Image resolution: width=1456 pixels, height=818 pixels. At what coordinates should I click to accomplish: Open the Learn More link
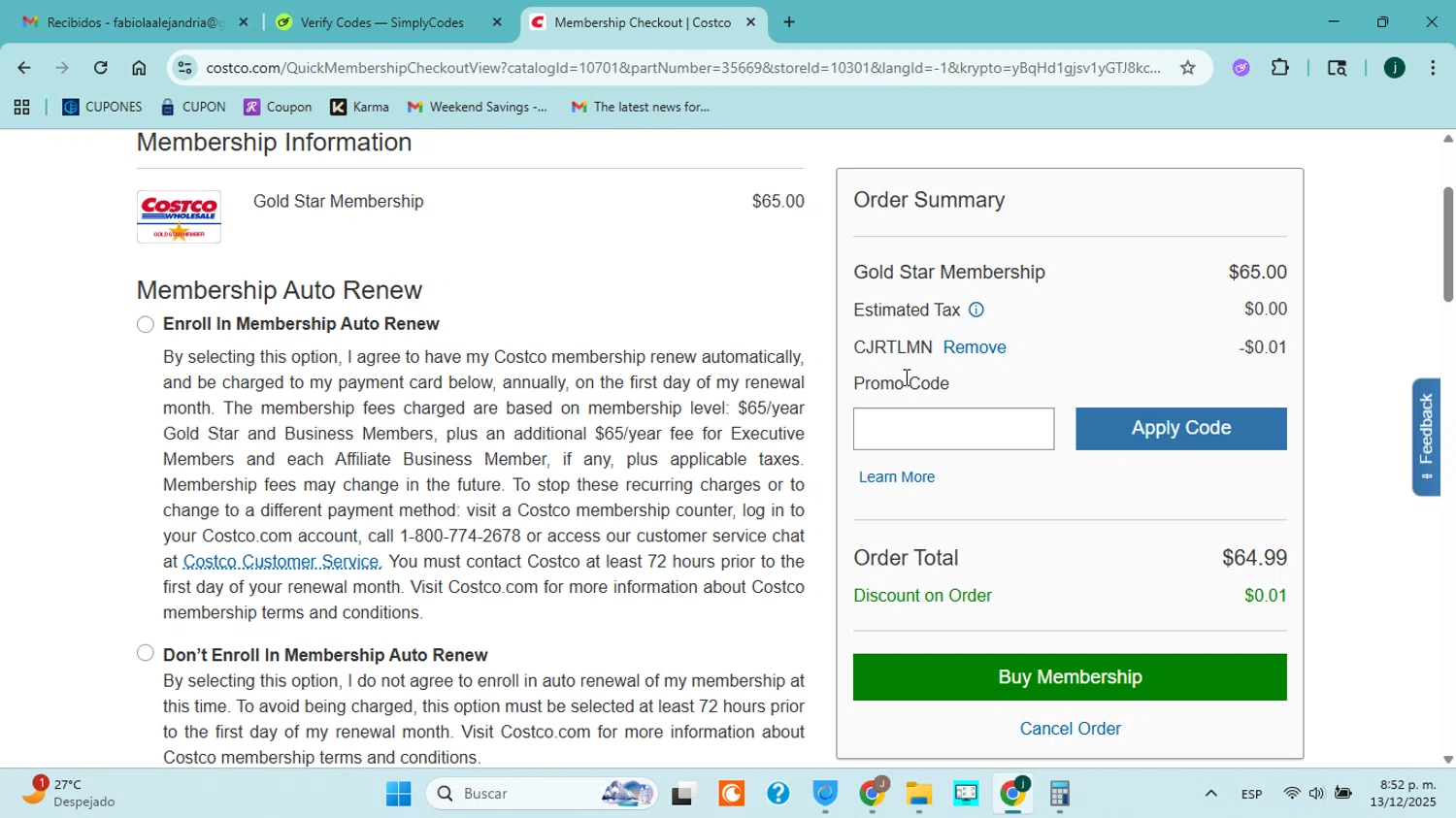point(897,477)
